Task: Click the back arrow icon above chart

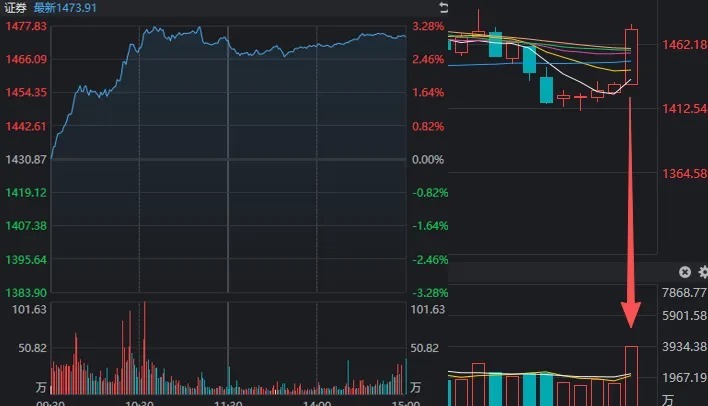Action: tap(443, 7)
